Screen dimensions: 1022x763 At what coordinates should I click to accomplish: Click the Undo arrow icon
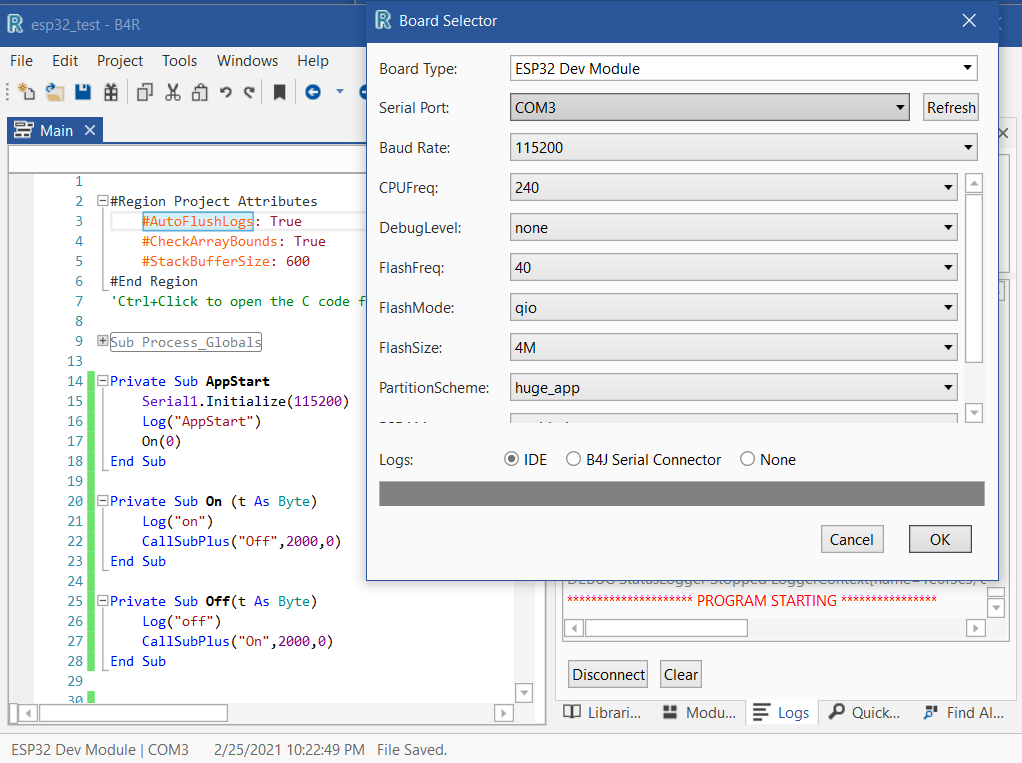(x=226, y=92)
